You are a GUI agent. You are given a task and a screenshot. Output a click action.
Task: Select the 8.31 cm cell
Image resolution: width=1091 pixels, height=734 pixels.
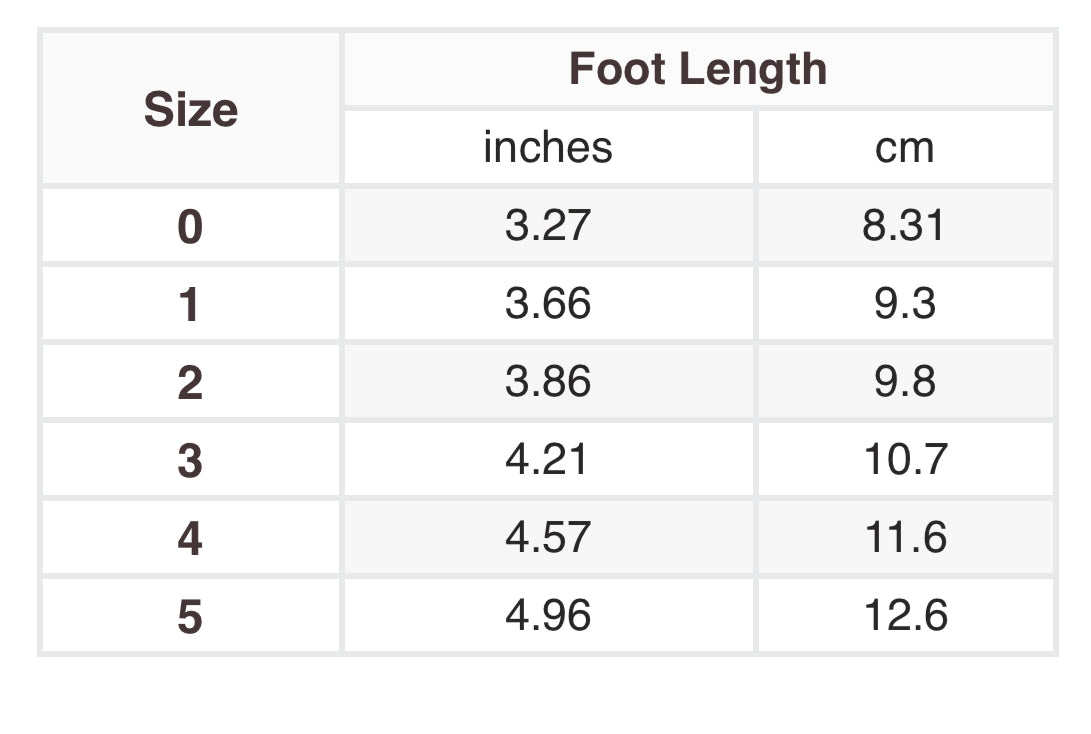point(904,226)
